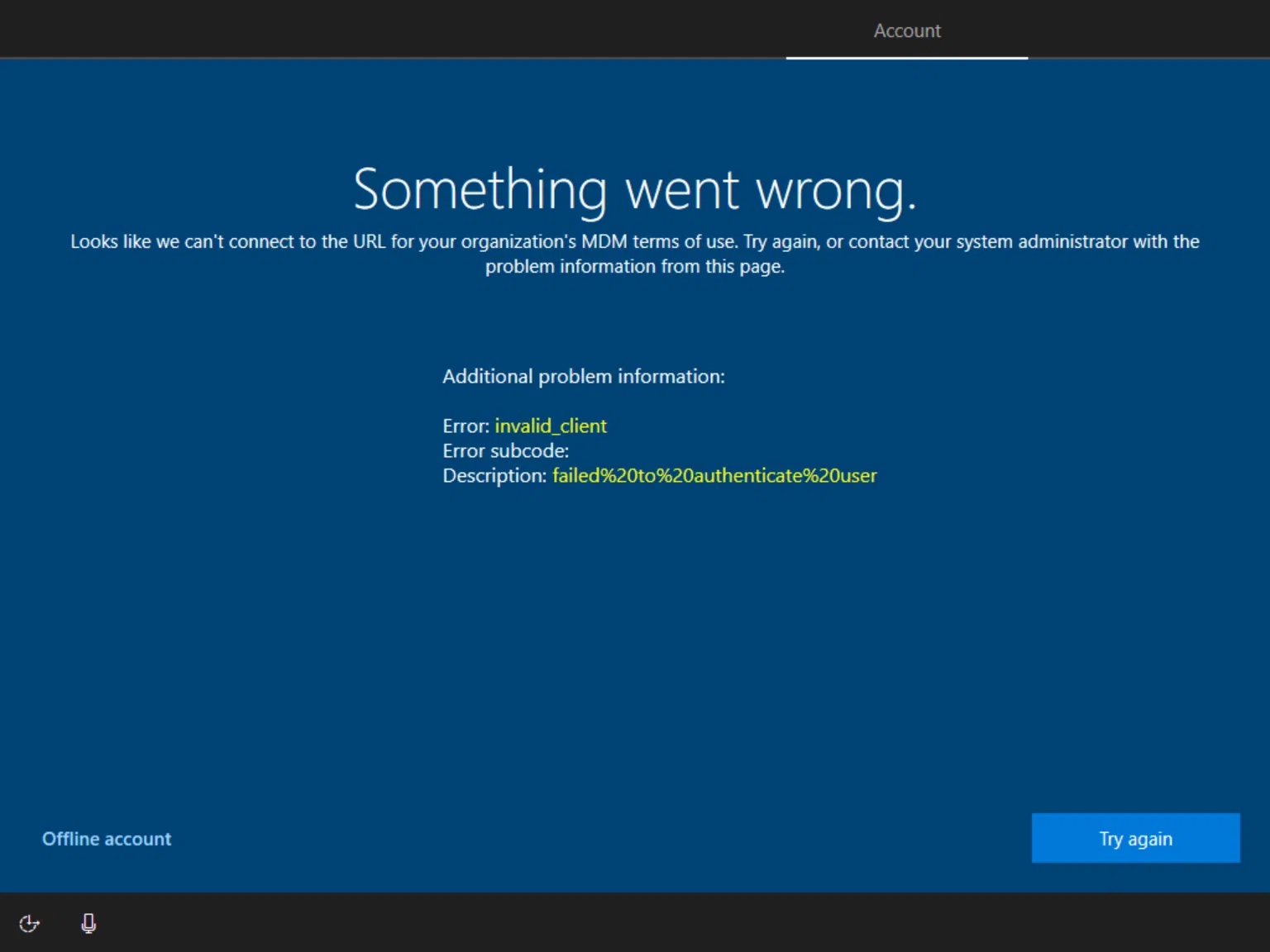Click the MDM terms of use message text
Image resolution: width=1270 pixels, height=952 pixels.
(x=635, y=254)
